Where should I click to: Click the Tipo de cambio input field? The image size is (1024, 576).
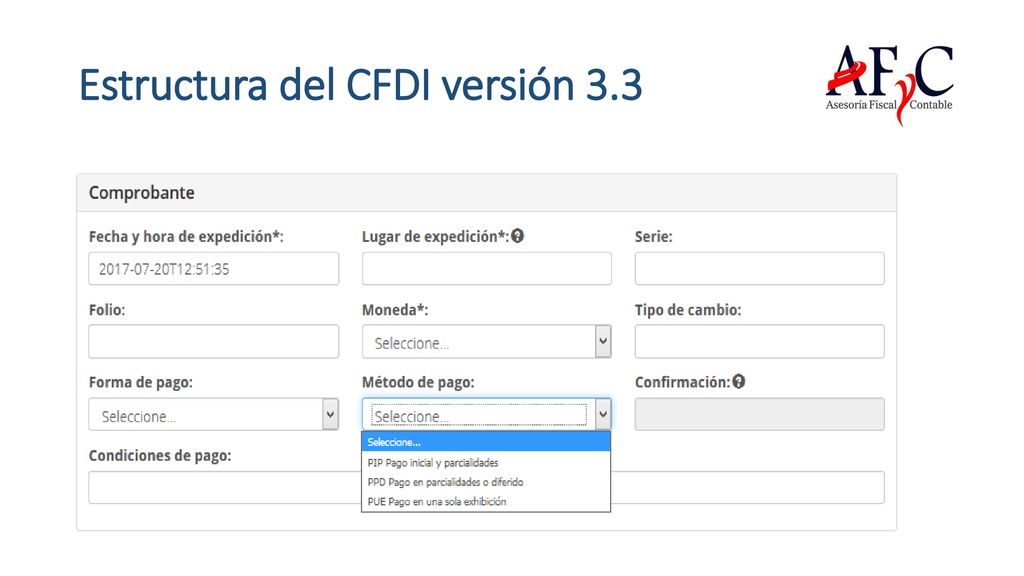click(760, 342)
